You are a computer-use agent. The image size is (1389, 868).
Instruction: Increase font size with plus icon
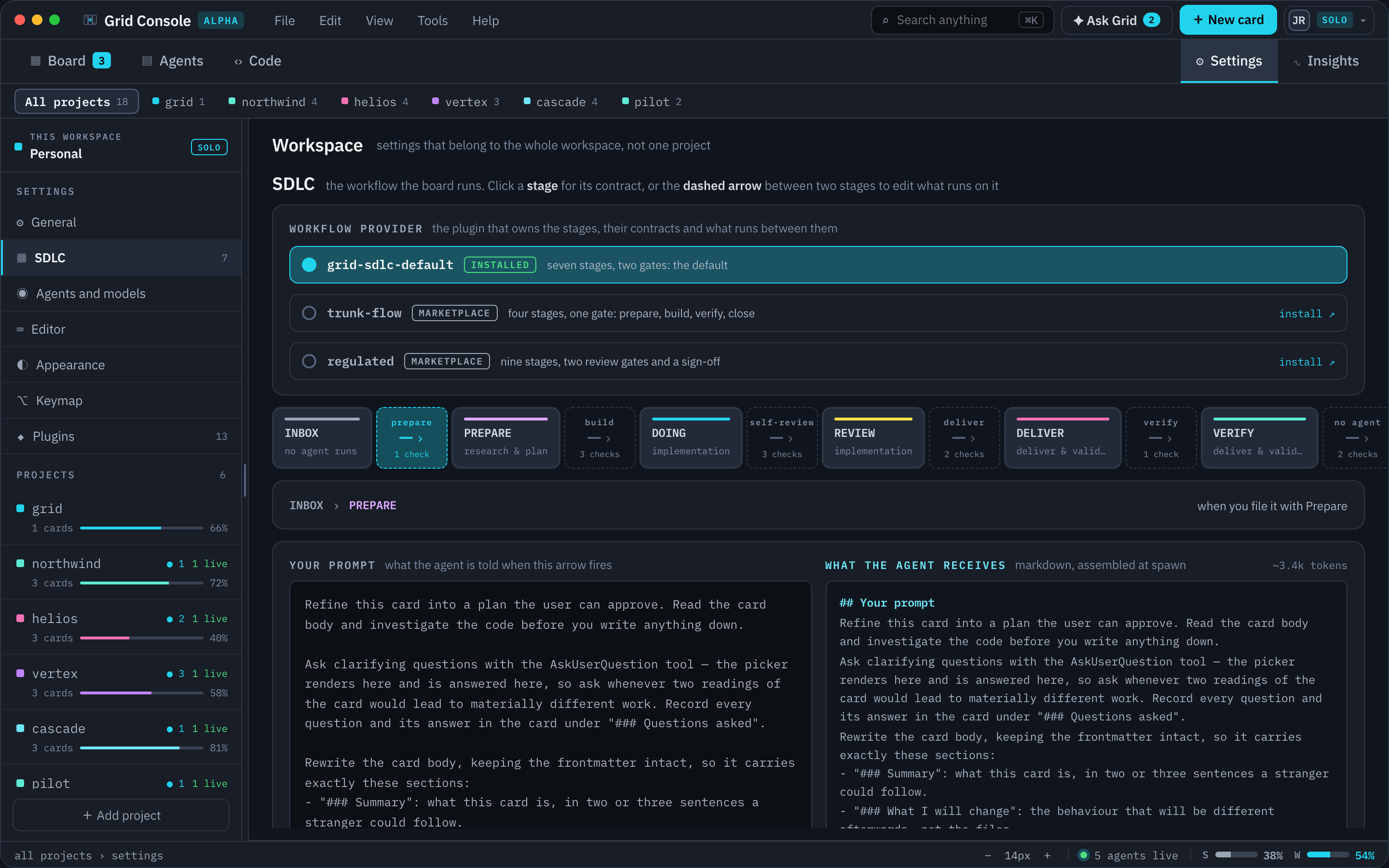coord(1048,855)
